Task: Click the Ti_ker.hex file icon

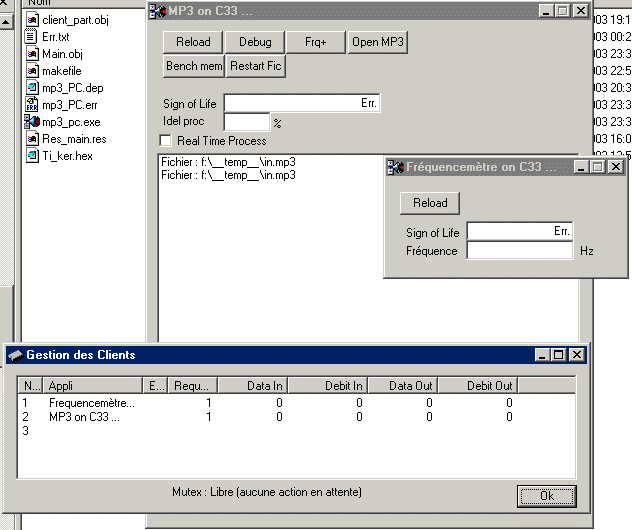Action: tap(32, 156)
